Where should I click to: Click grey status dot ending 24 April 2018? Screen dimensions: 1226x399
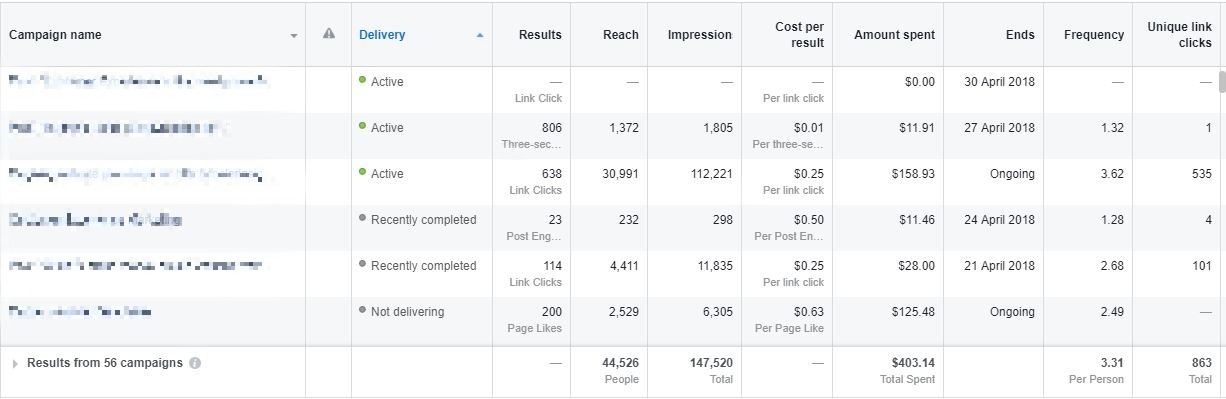(x=362, y=218)
